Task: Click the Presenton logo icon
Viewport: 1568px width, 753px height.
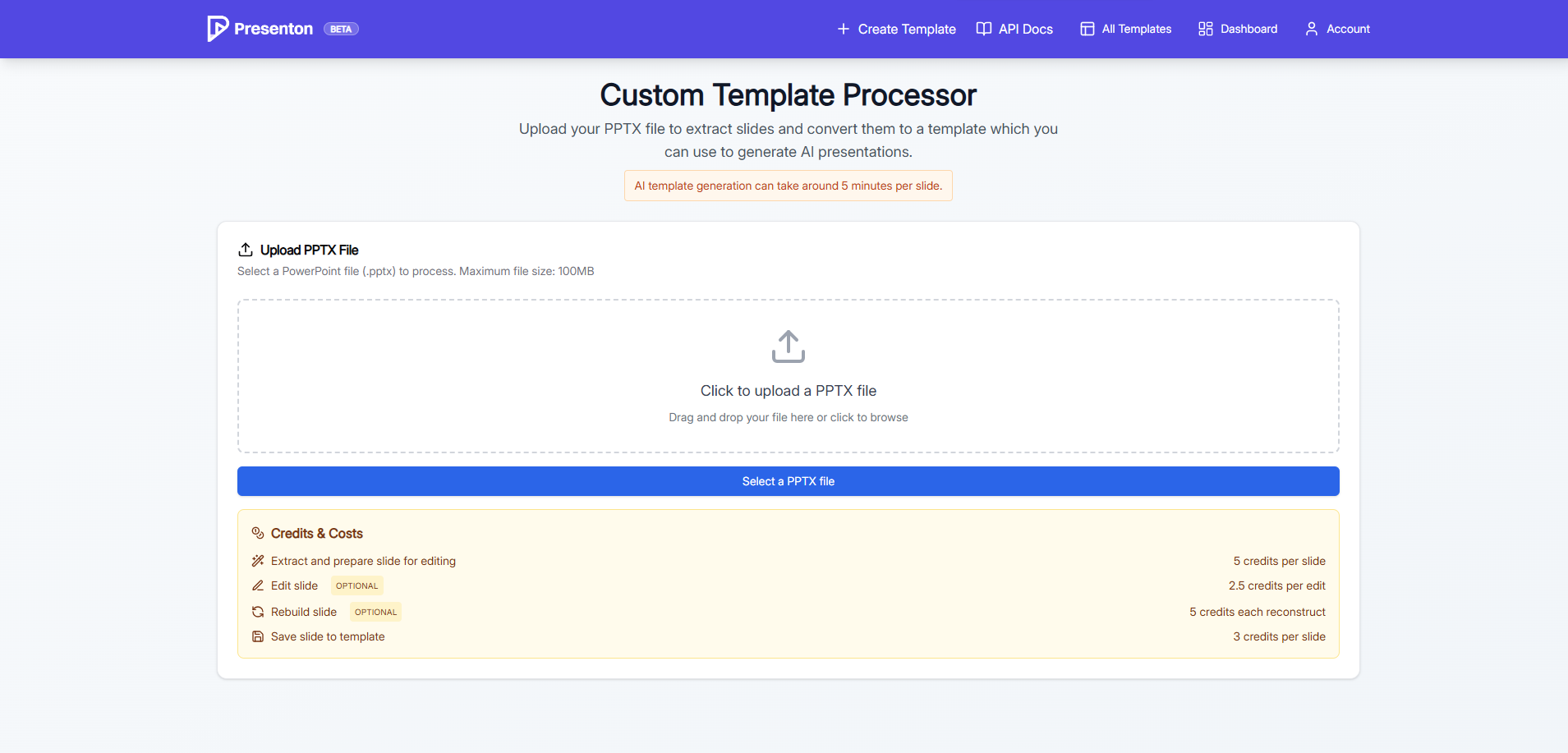Action: tap(218, 29)
